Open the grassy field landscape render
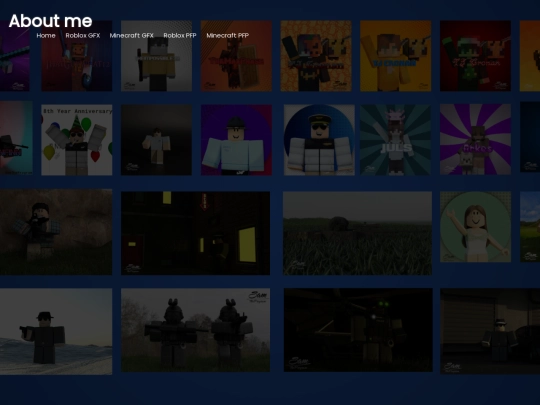 357,233
